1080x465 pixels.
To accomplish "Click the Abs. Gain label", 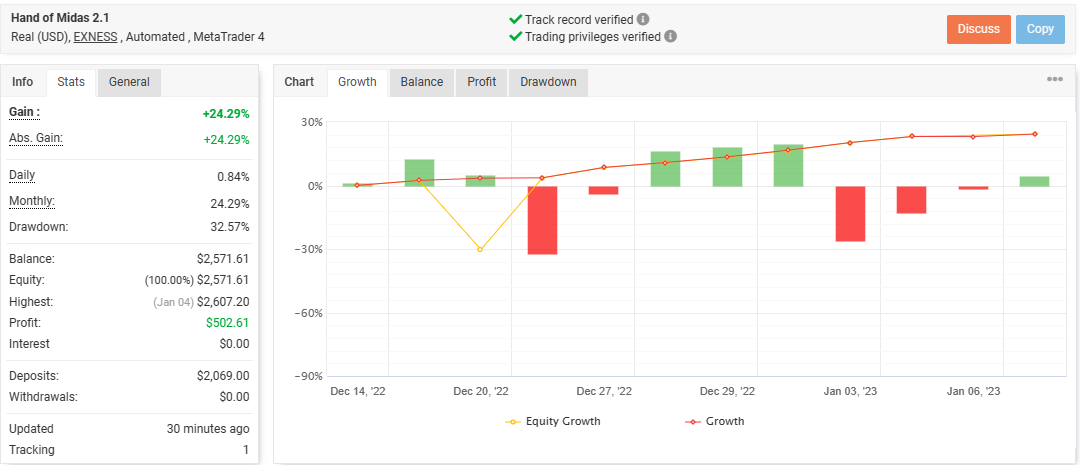I will (x=36, y=138).
